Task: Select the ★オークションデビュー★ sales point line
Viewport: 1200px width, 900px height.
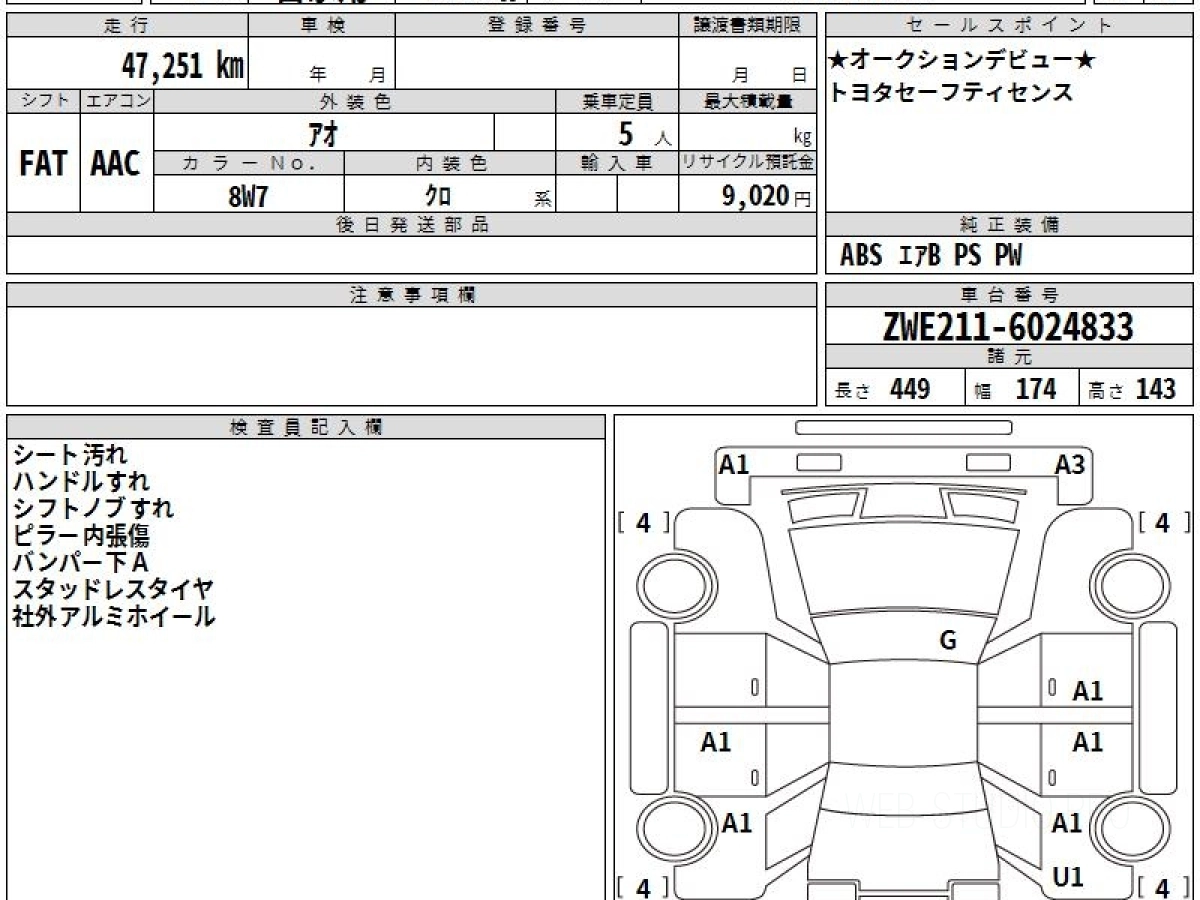Action: [x=961, y=61]
